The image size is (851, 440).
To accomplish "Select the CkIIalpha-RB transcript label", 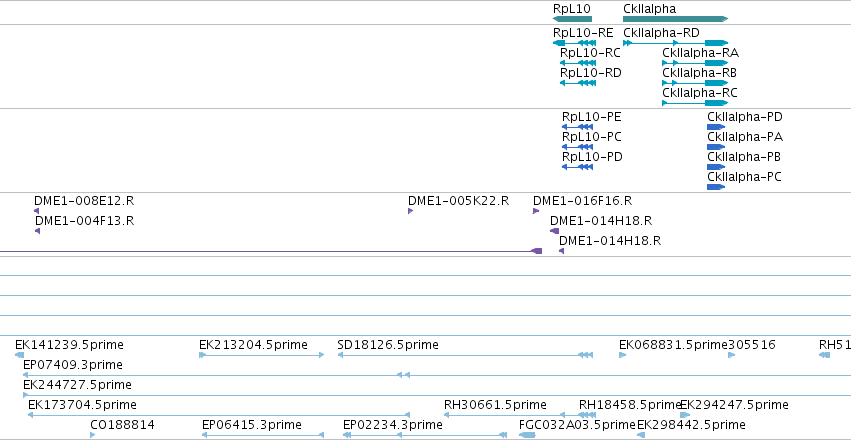I will point(699,73).
